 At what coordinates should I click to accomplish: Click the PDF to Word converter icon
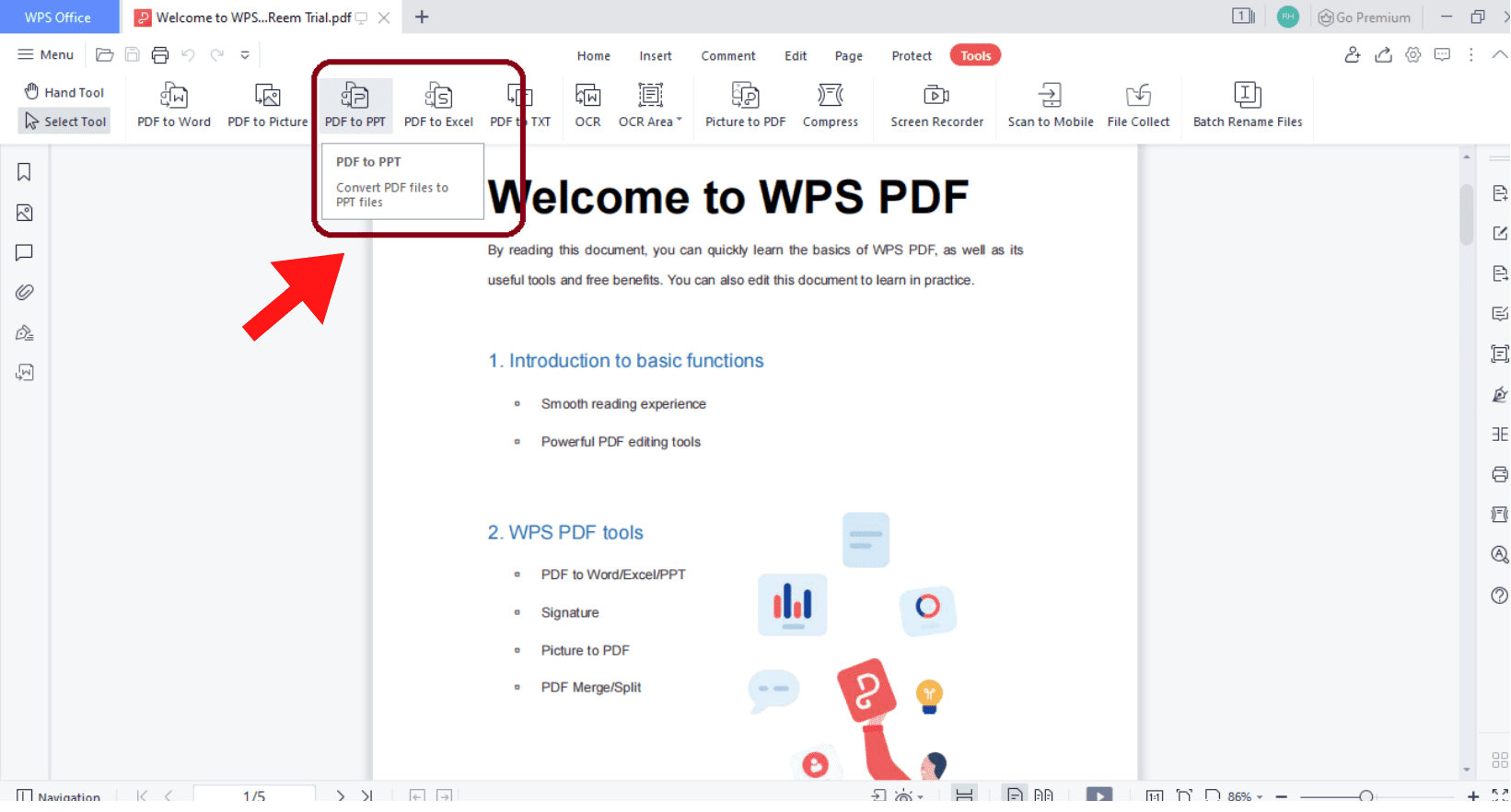tap(174, 105)
